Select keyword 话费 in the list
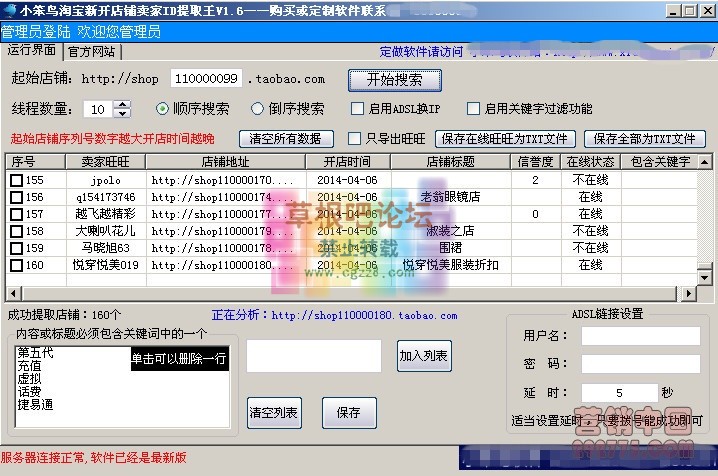Viewport: 718px width, 476px height. pos(29,391)
